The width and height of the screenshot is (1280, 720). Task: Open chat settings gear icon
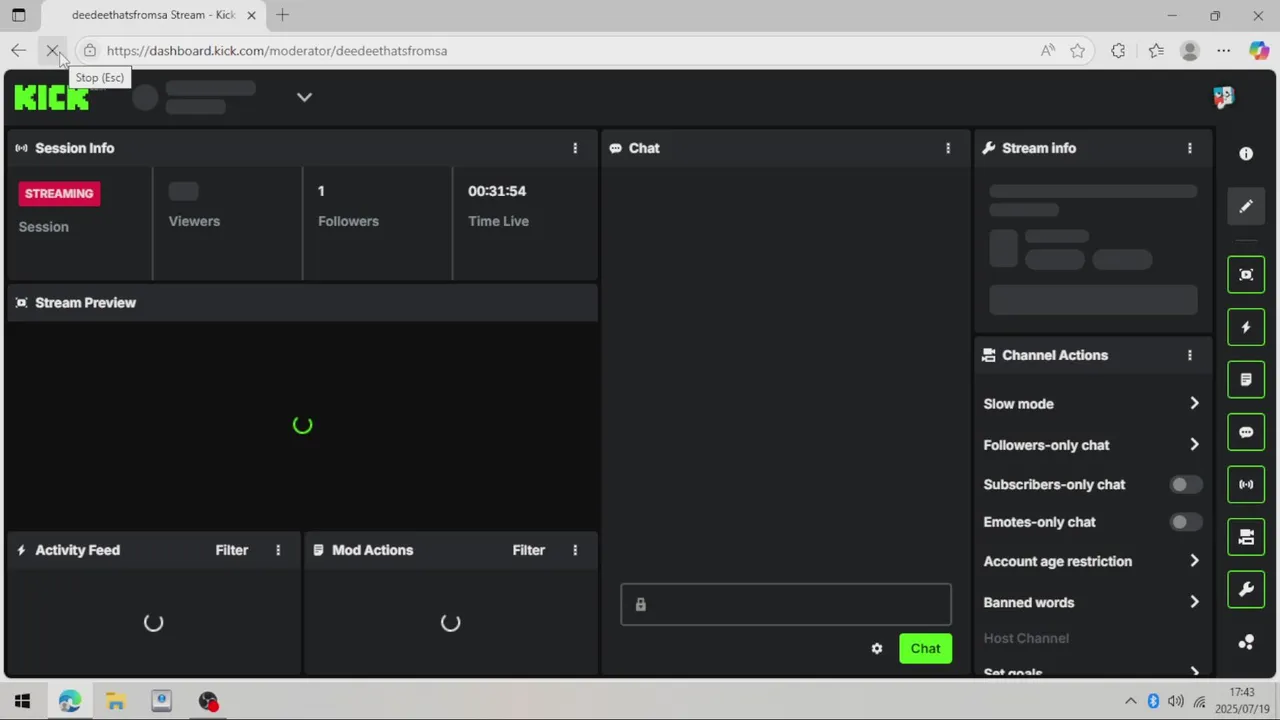coord(877,649)
